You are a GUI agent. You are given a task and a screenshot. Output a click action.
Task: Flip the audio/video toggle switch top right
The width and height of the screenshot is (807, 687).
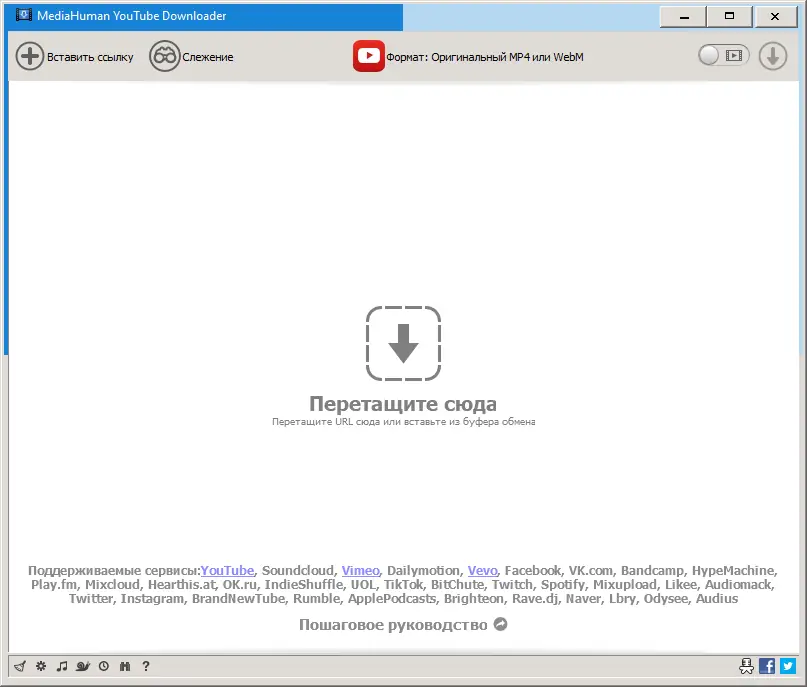tap(722, 56)
